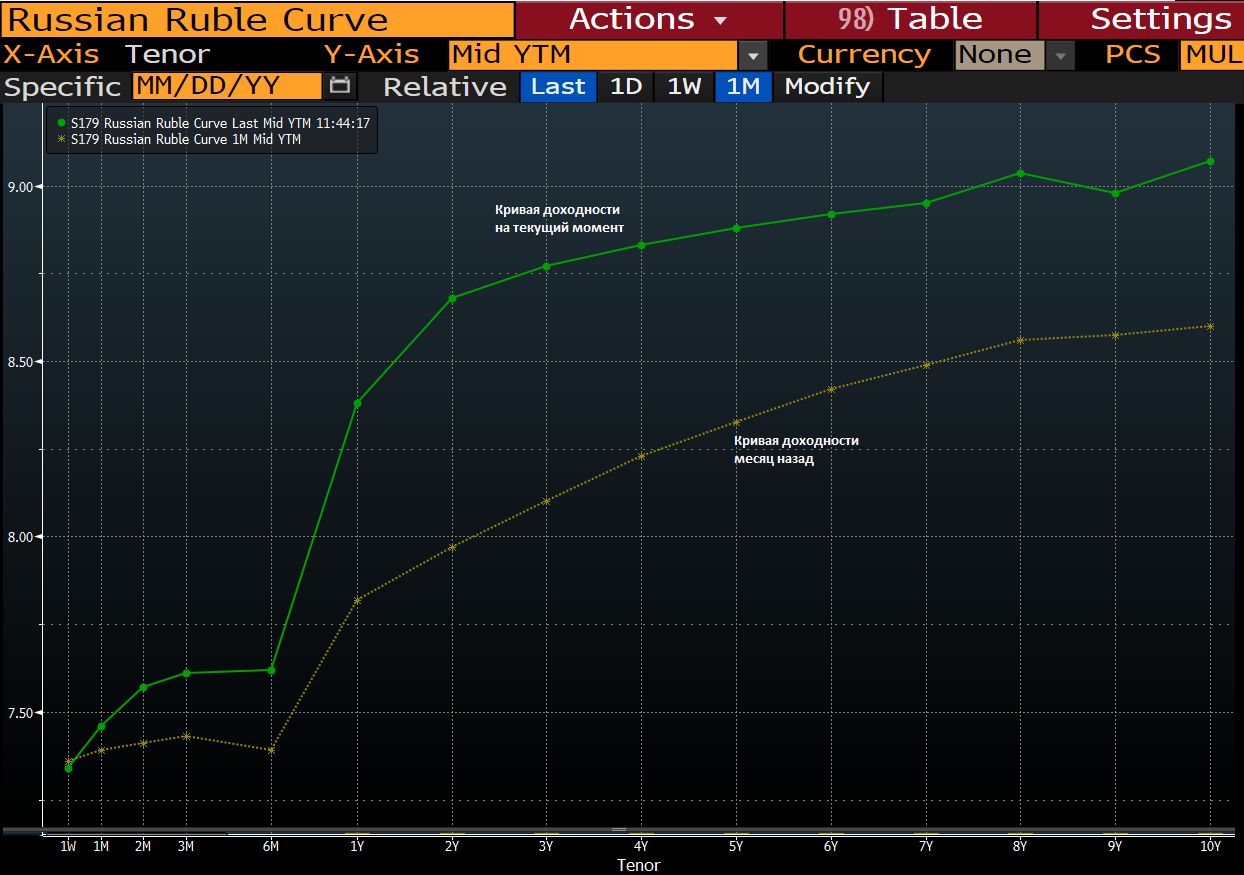
Task: Click the 10Y tenor axis label
Action: pyautogui.click(x=1210, y=847)
